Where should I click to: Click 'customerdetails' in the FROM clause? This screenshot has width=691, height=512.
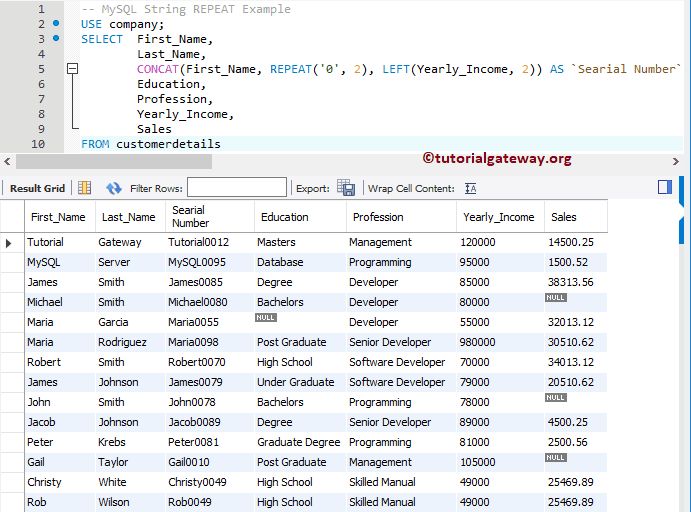168,144
